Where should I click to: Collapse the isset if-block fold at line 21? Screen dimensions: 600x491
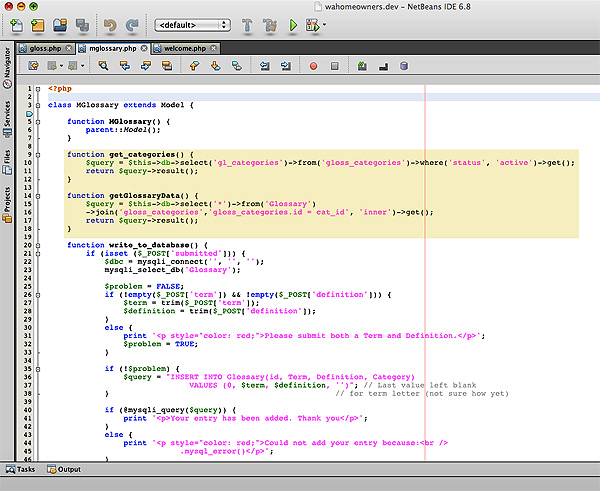point(38,253)
